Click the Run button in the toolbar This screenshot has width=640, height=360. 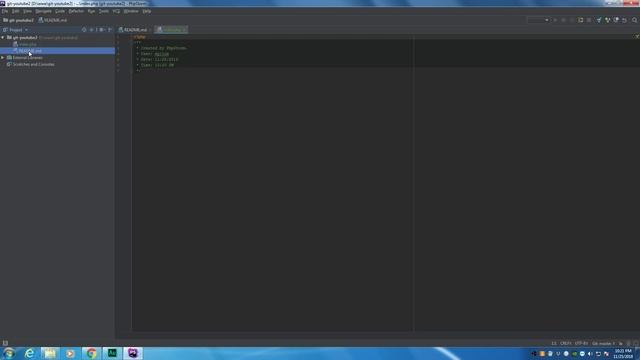click(x=555, y=20)
